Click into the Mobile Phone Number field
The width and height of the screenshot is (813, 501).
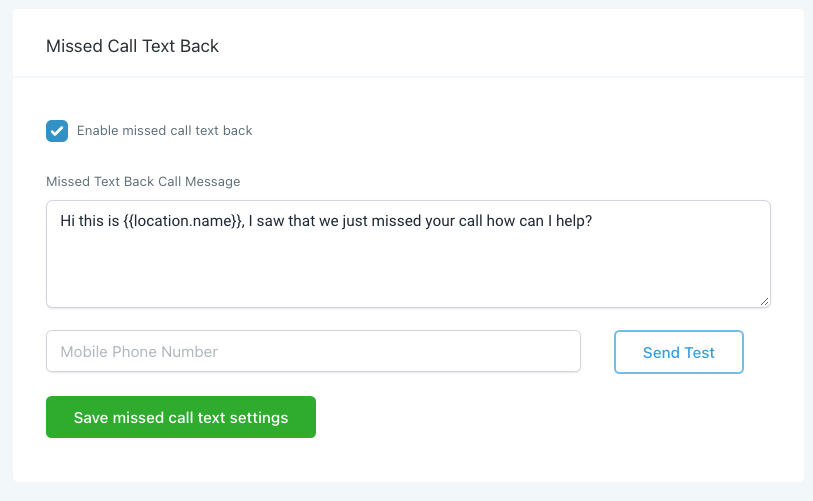pos(313,352)
